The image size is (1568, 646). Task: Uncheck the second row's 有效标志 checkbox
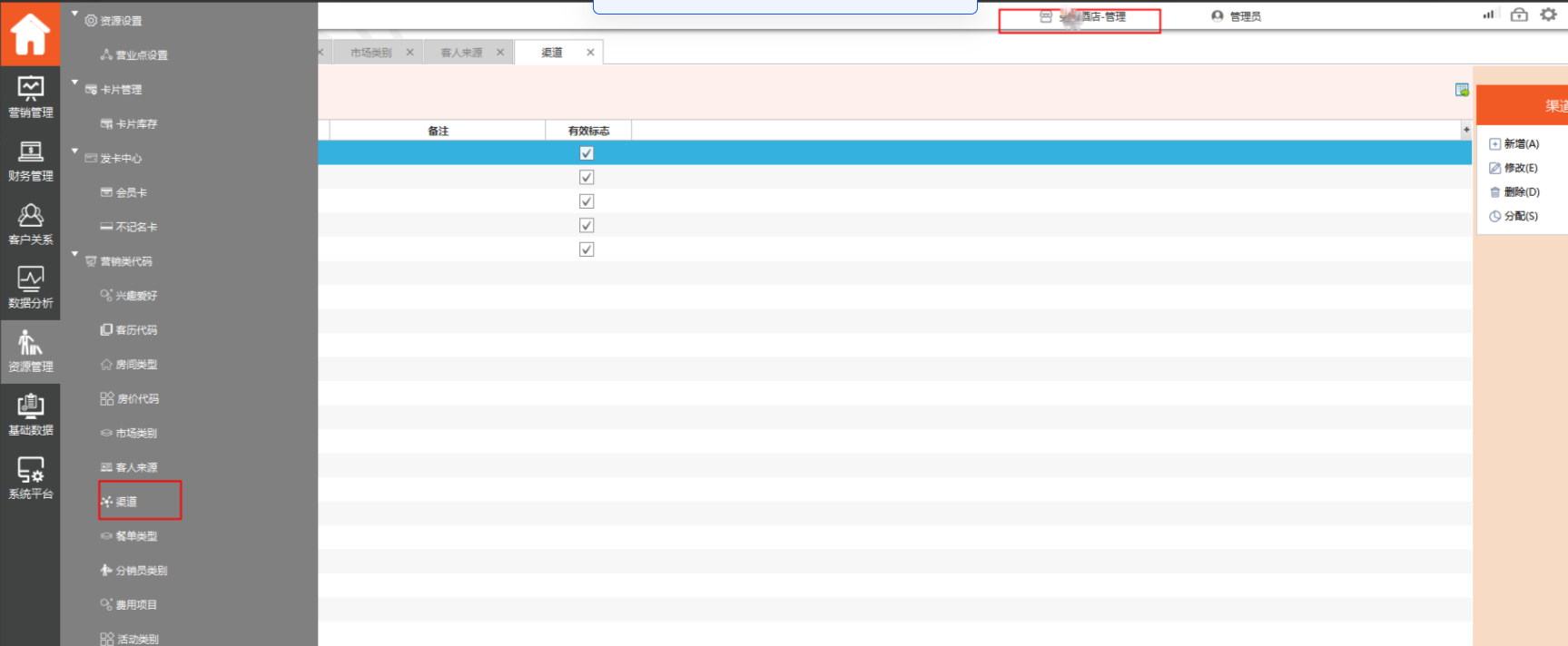click(587, 178)
